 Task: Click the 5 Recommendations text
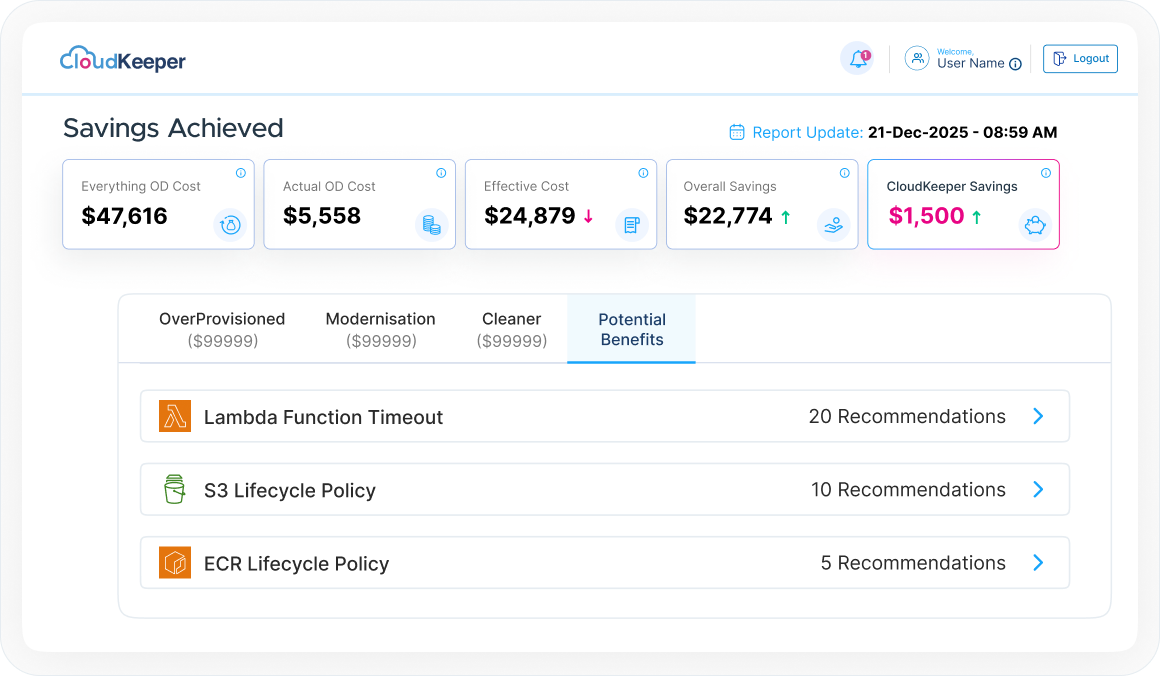pos(913,563)
